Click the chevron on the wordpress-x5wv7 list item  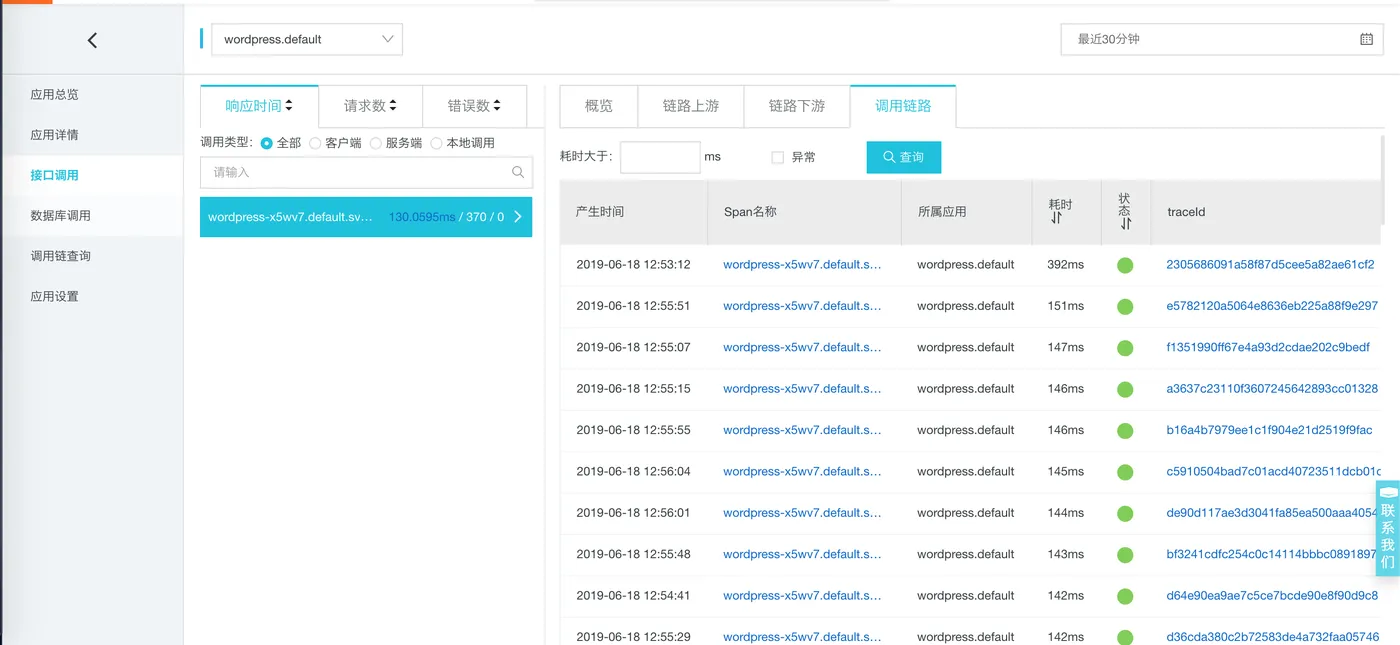[x=518, y=217]
